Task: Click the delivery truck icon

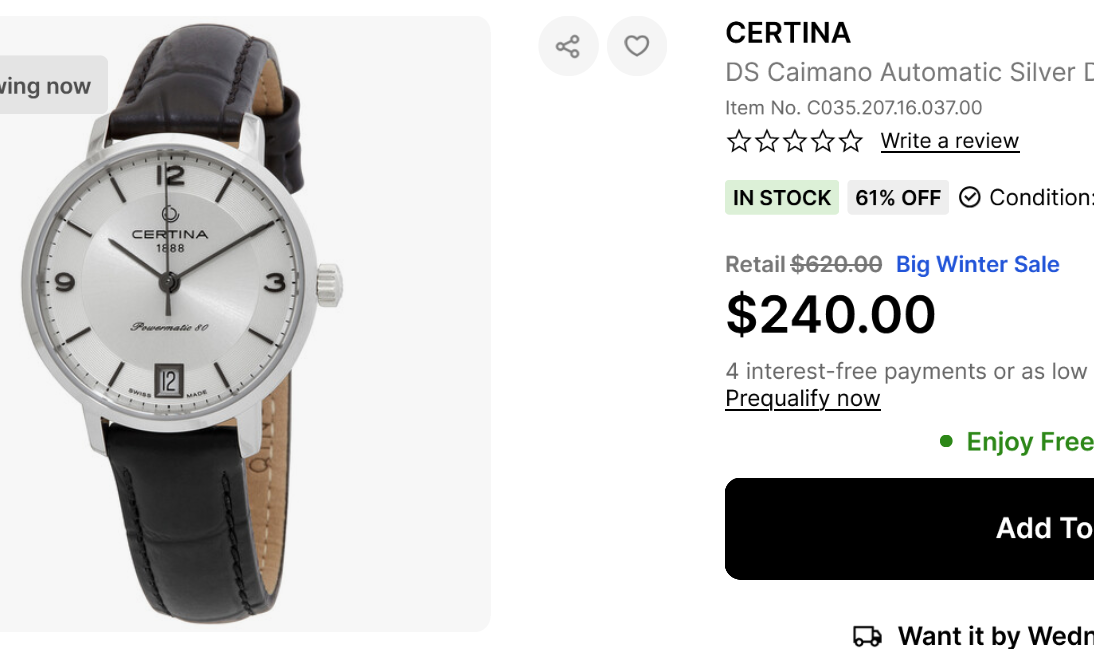Action: [867, 636]
